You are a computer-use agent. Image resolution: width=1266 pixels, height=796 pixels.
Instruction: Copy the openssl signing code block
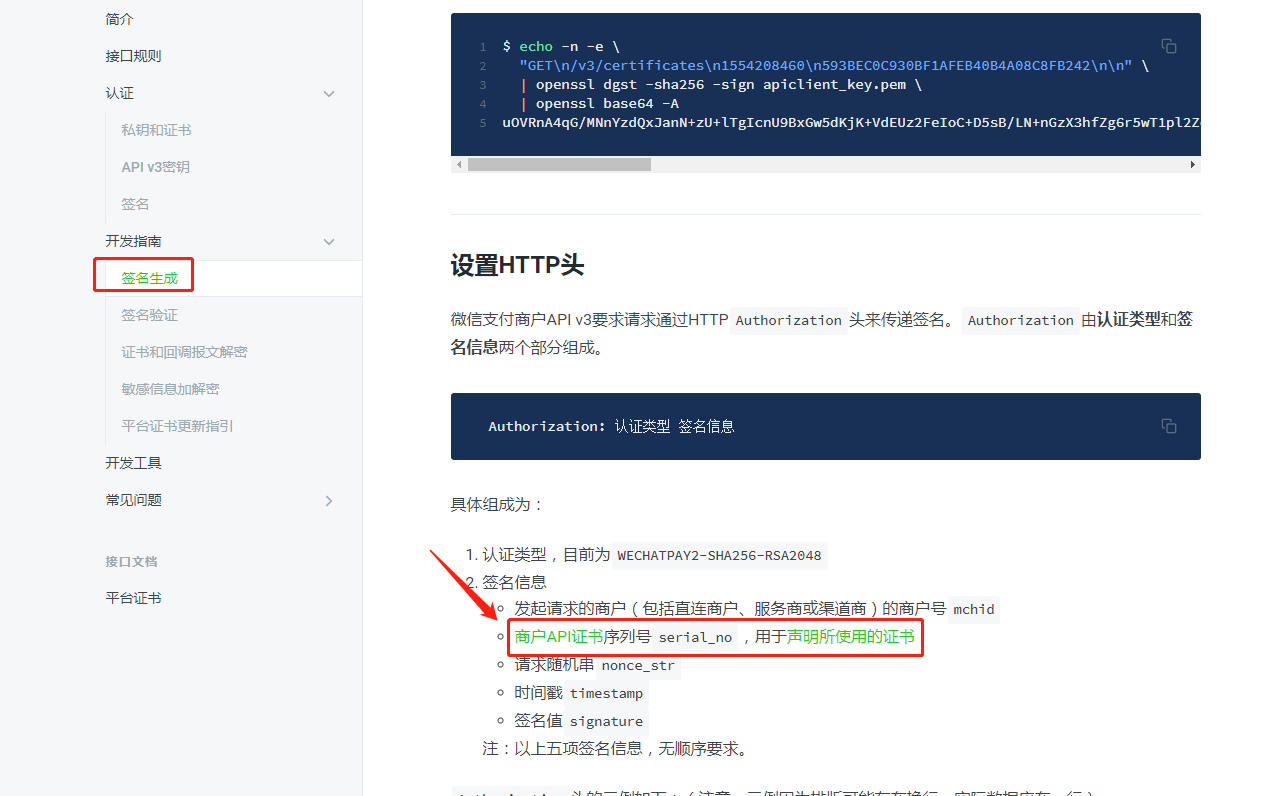pos(1168,46)
